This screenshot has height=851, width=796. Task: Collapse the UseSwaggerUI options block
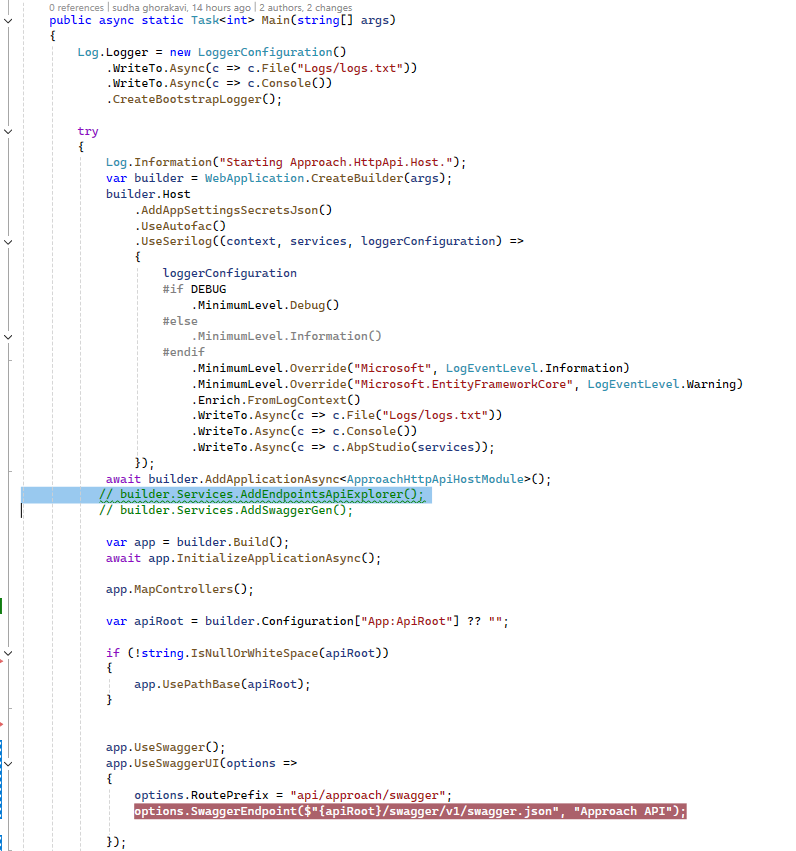(x=8, y=763)
